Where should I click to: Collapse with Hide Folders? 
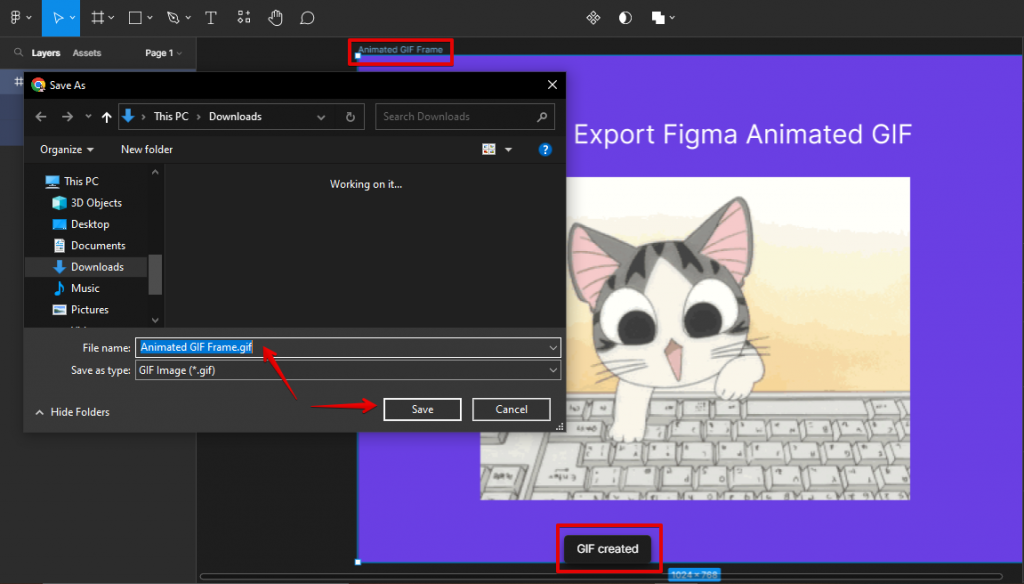[72, 412]
